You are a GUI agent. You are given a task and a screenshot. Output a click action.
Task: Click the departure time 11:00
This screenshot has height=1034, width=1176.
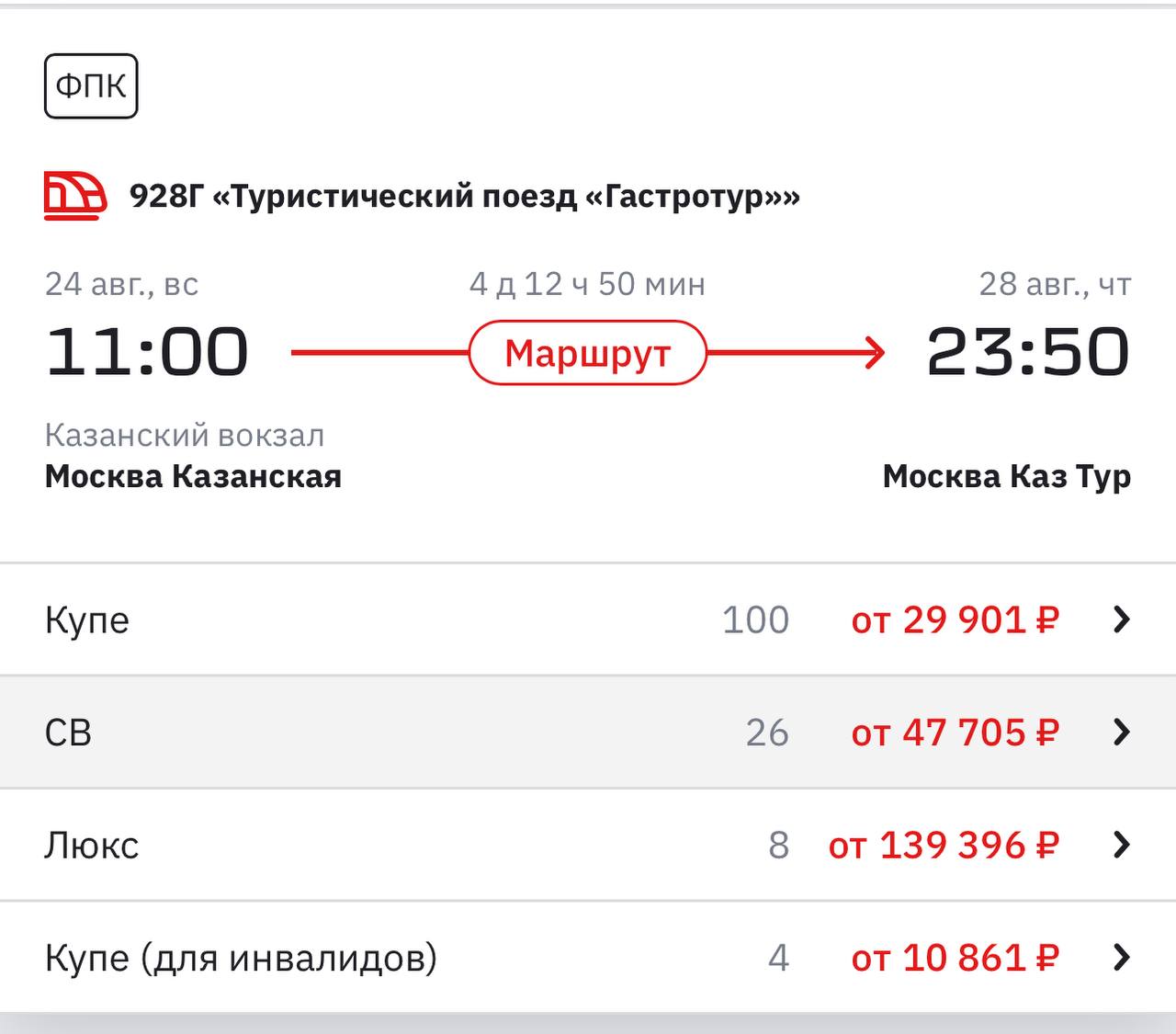[x=147, y=352]
